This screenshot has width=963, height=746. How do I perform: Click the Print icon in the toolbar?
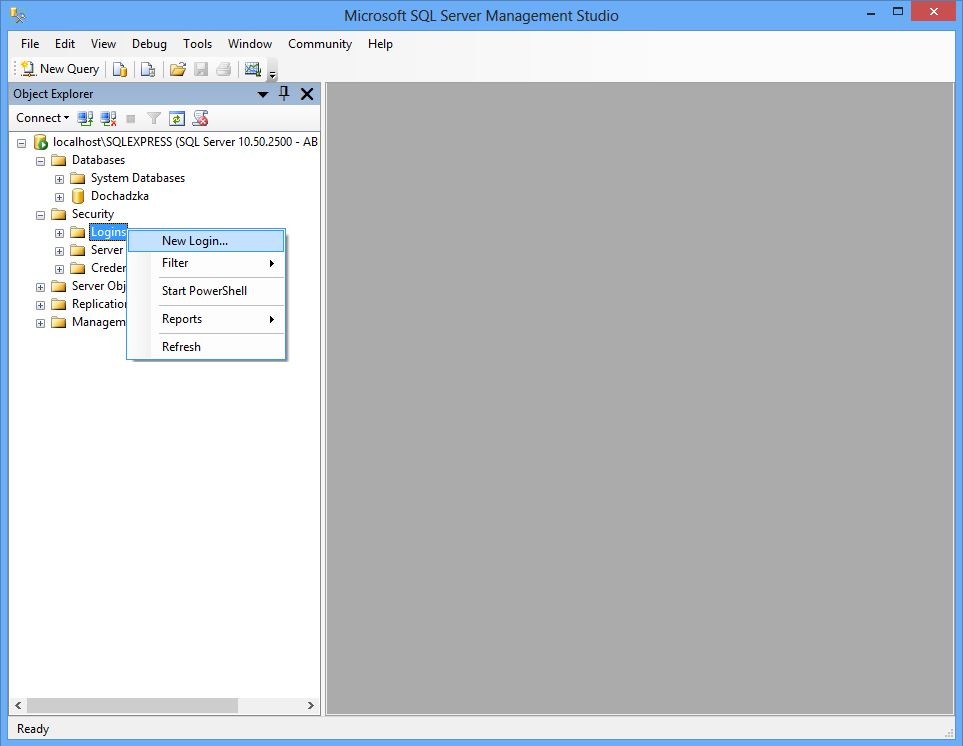[x=224, y=69]
